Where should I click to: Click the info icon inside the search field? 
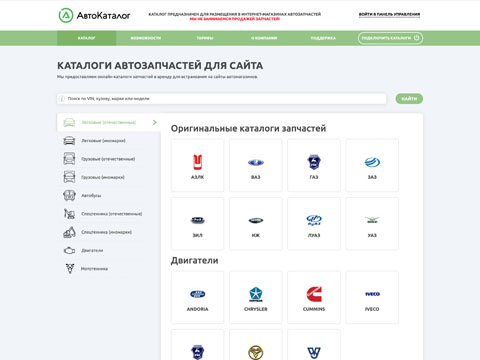point(62,99)
